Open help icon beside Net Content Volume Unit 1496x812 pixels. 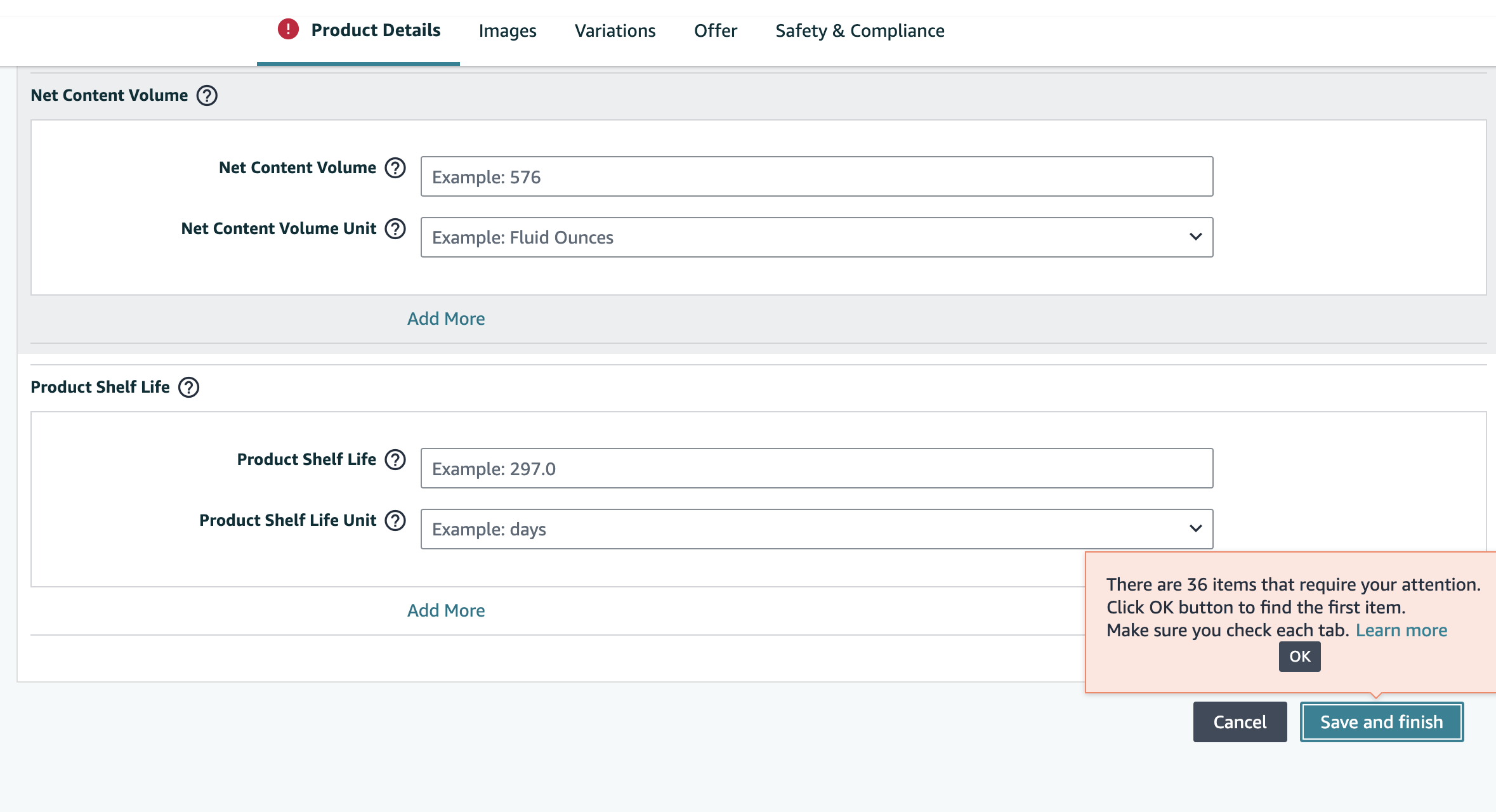click(395, 228)
